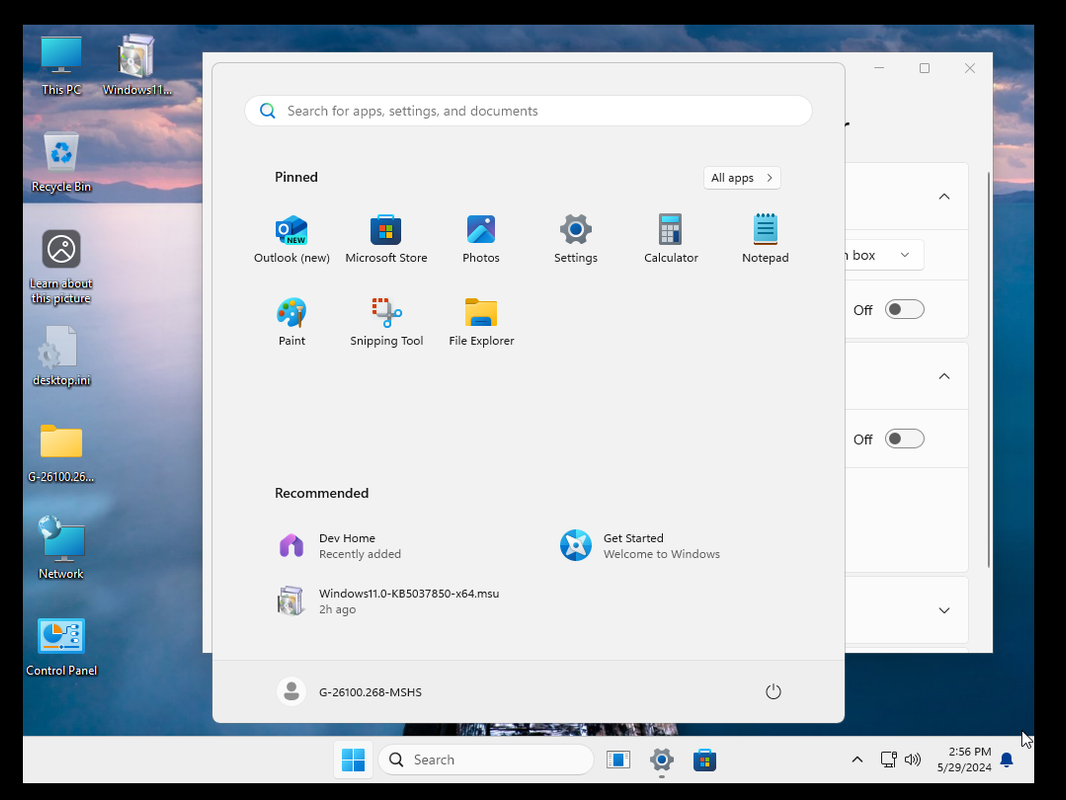Screen dimensions: 1066x800
Task: Select the desktop.ini file icon
Action: (x=61, y=356)
